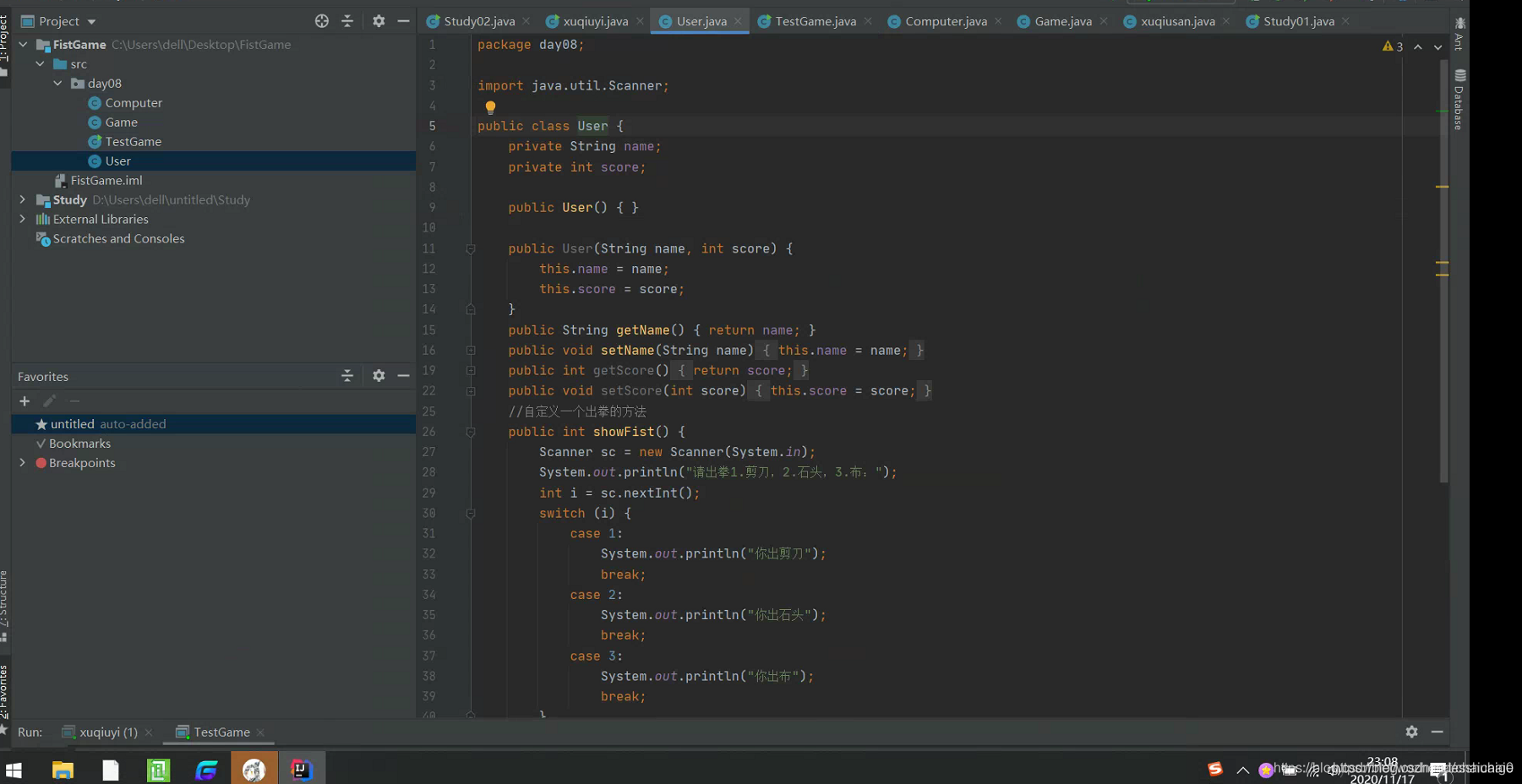Collapse the day08 package
This screenshot has width=1522, height=784.
[57, 83]
